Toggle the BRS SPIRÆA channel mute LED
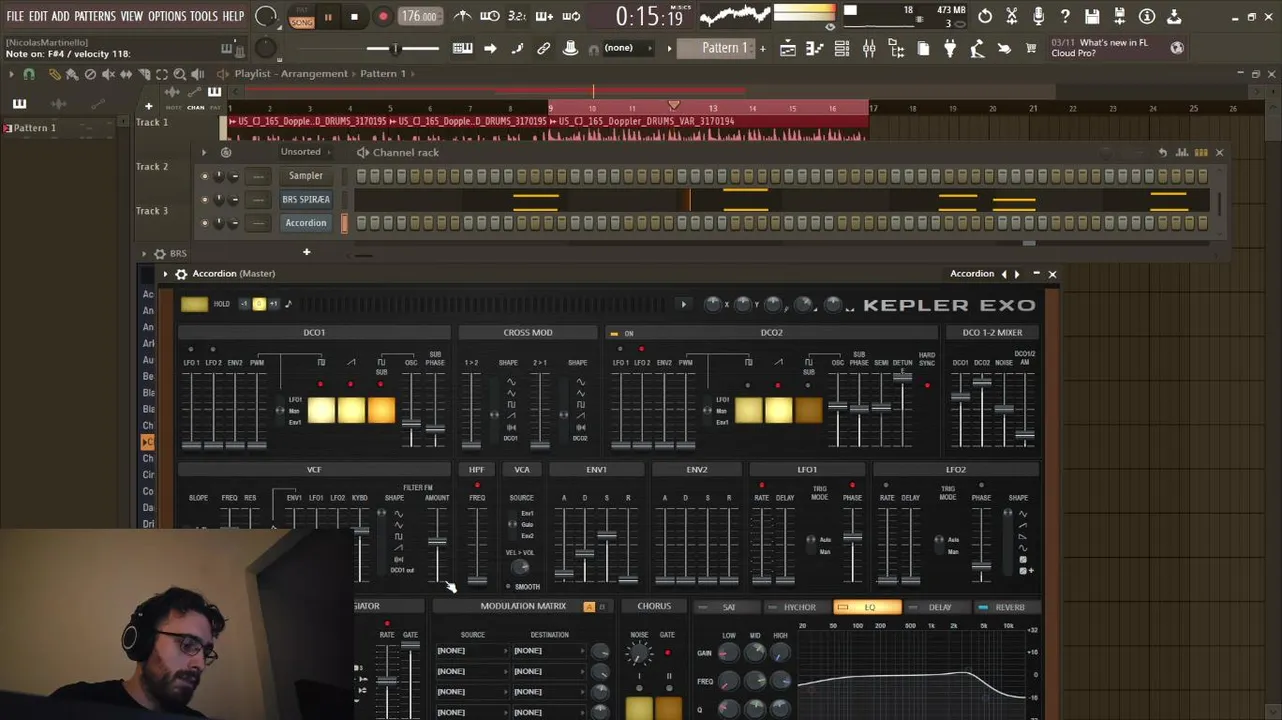Image resolution: width=1282 pixels, height=720 pixels. coord(205,200)
